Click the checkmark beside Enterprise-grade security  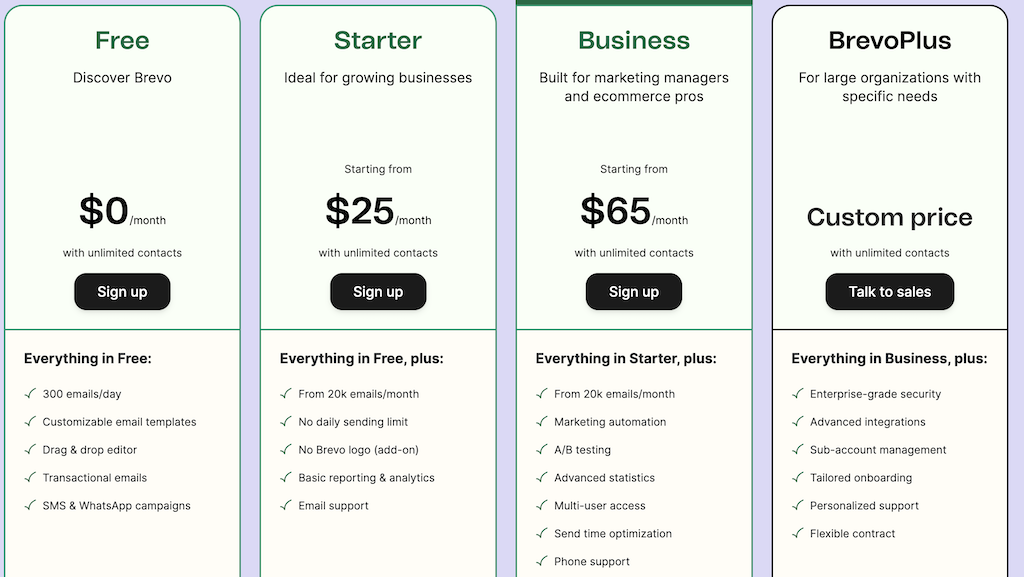pyautogui.click(x=797, y=394)
